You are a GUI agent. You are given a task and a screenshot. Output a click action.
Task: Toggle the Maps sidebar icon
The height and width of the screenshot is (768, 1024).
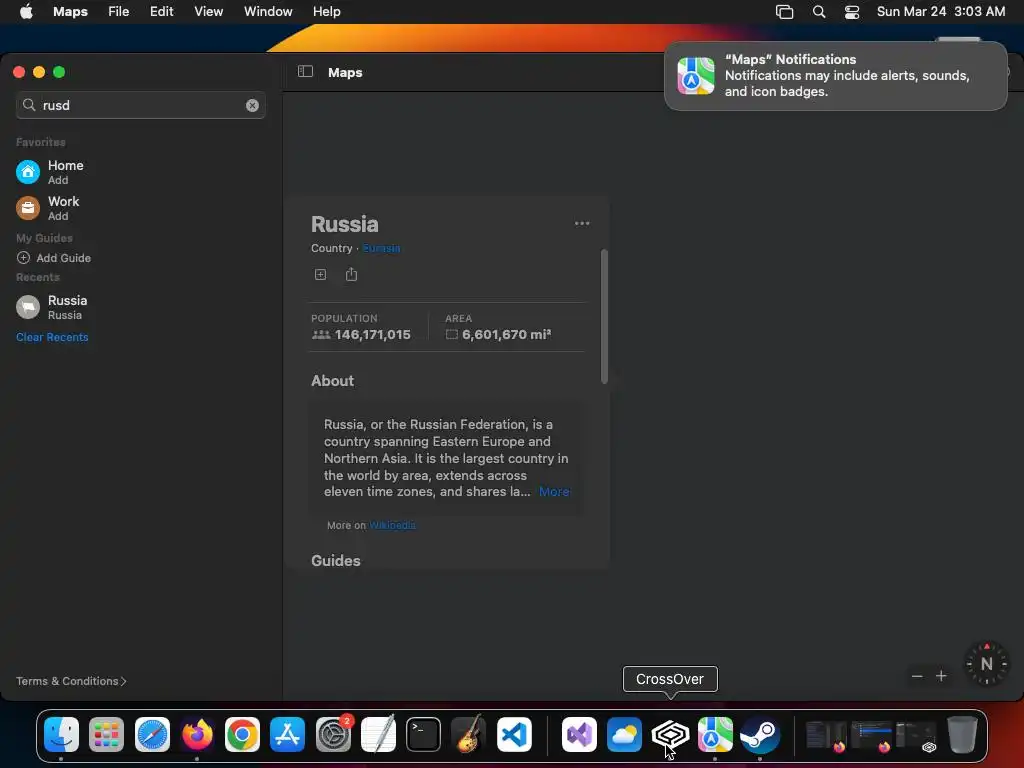click(305, 71)
